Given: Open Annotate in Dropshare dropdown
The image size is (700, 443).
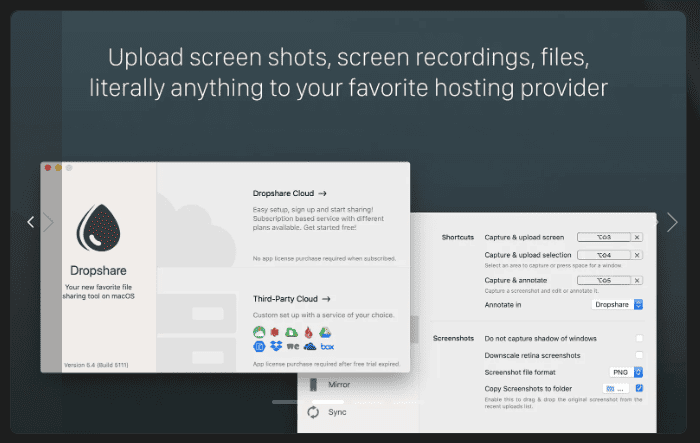Looking at the screenshot, I should coord(617,305).
